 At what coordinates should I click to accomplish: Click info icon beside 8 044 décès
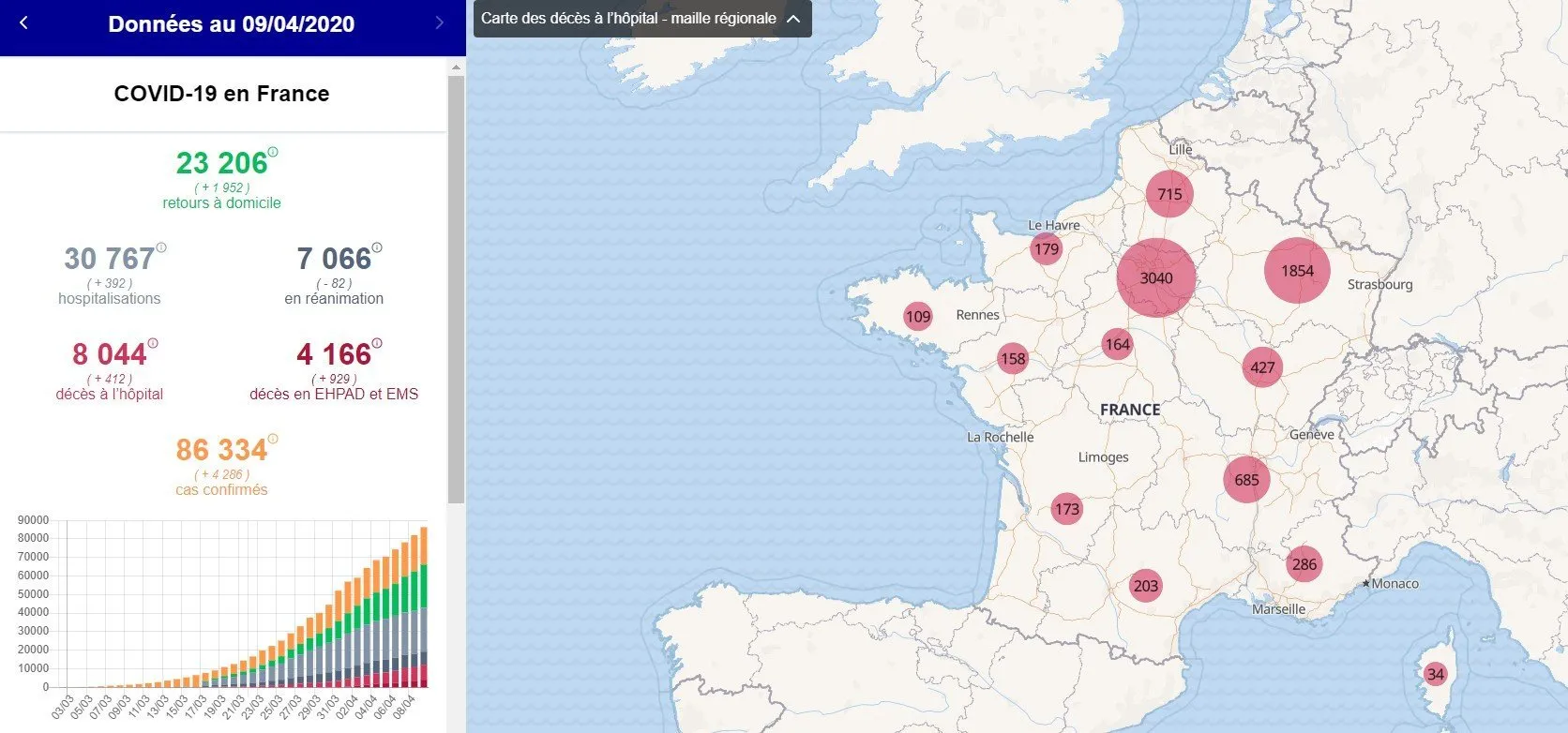tap(153, 343)
